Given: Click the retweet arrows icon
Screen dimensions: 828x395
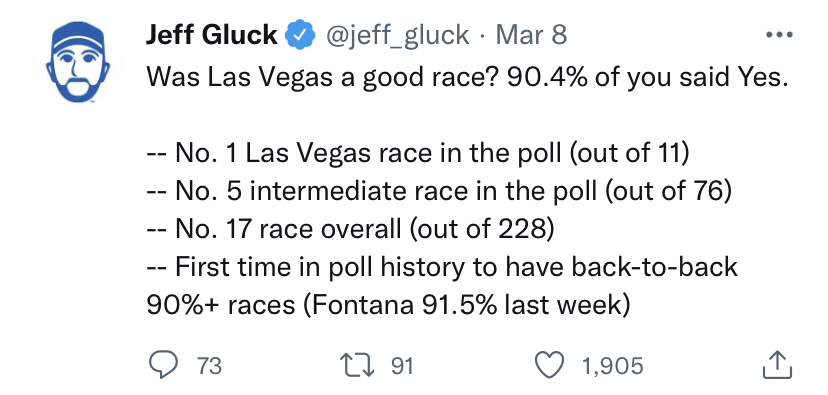Looking at the screenshot, I should click(356, 365).
